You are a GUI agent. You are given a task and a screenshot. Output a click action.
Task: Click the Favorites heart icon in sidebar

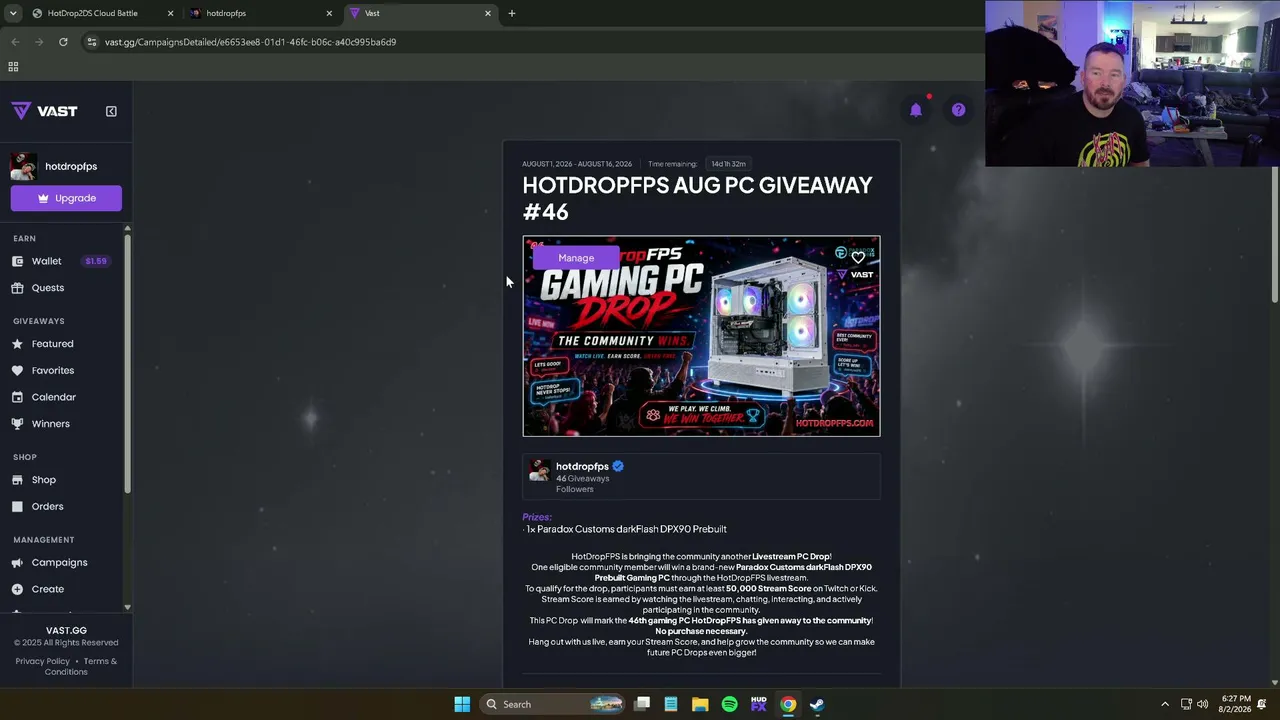tap(17, 370)
